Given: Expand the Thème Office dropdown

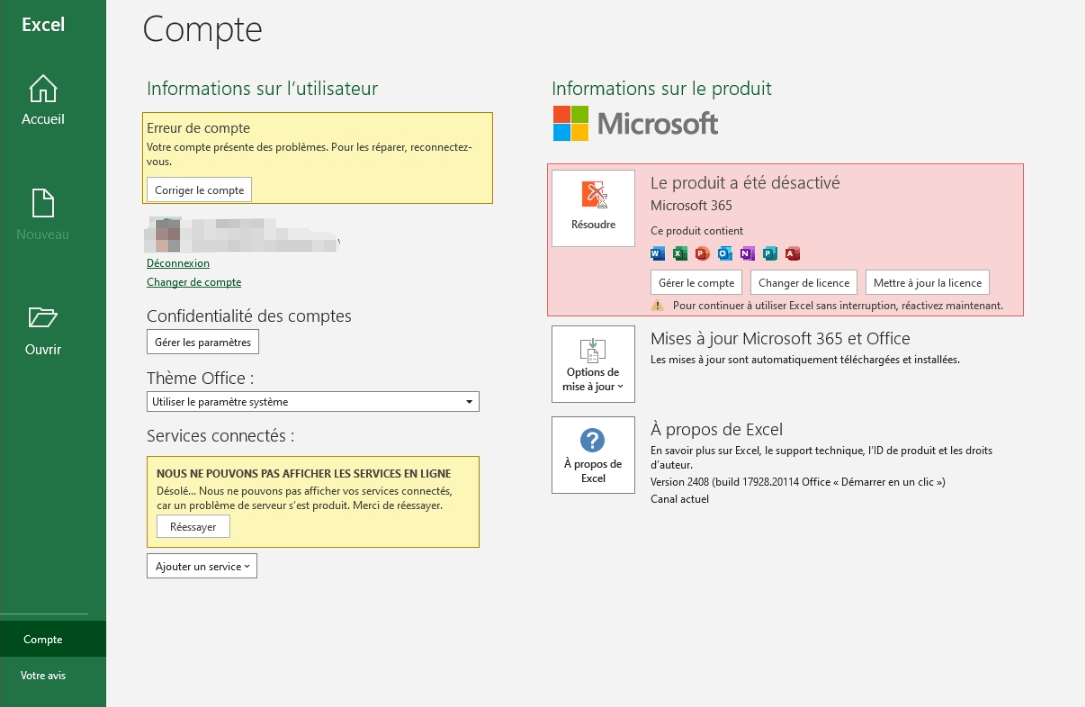Looking at the screenshot, I should click(313, 402).
